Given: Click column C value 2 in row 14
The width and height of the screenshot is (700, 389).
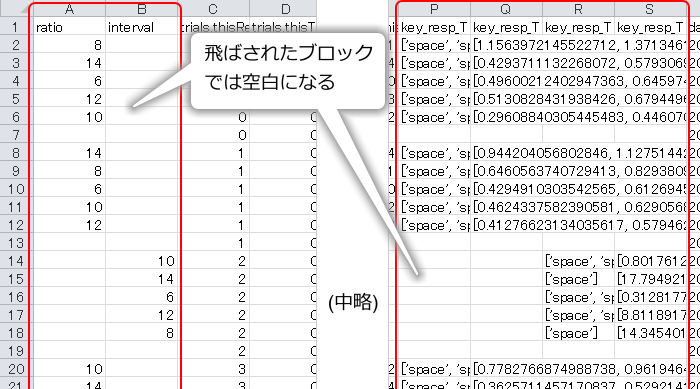Looking at the screenshot, I should click(x=213, y=261).
